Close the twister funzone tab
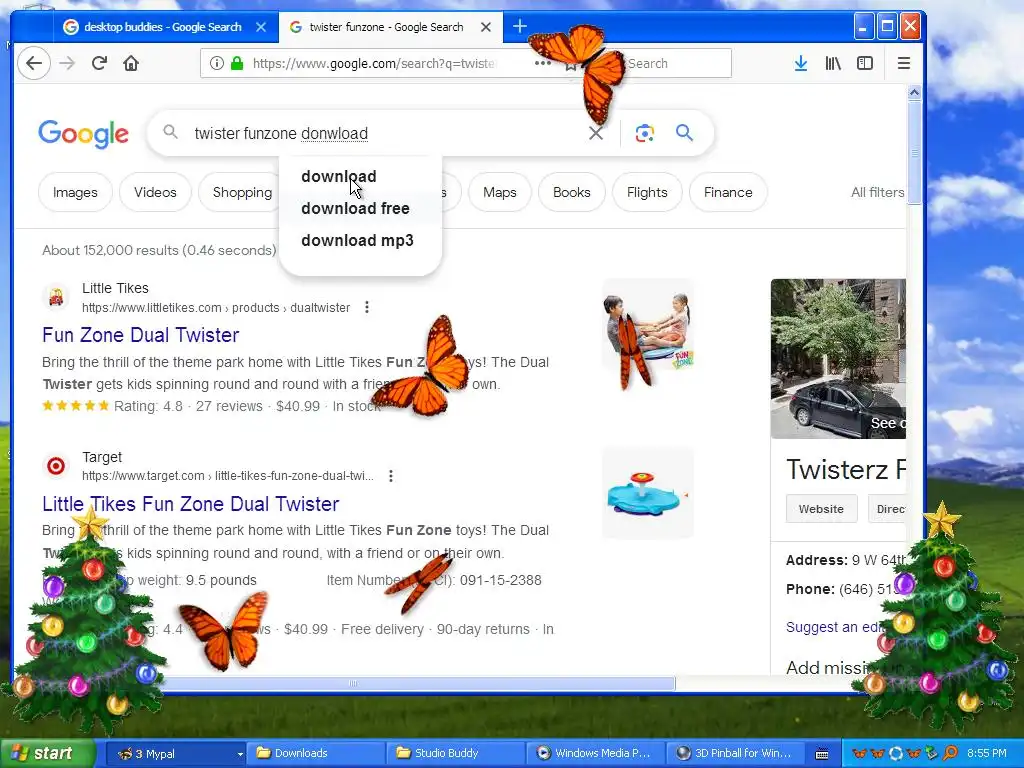Screen dimensions: 1024x768 click(x=486, y=27)
